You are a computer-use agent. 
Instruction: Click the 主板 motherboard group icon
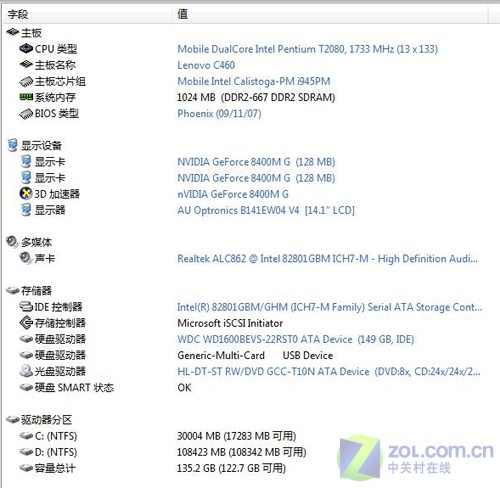13,32
